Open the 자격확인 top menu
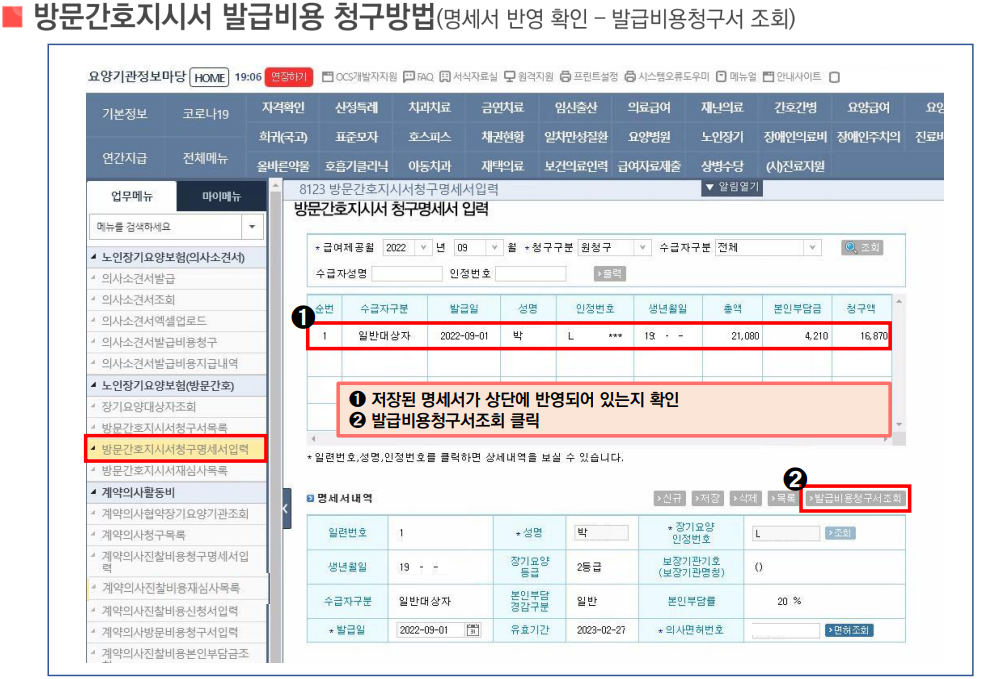Screen dimensions: 981x679 click(x=283, y=108)
